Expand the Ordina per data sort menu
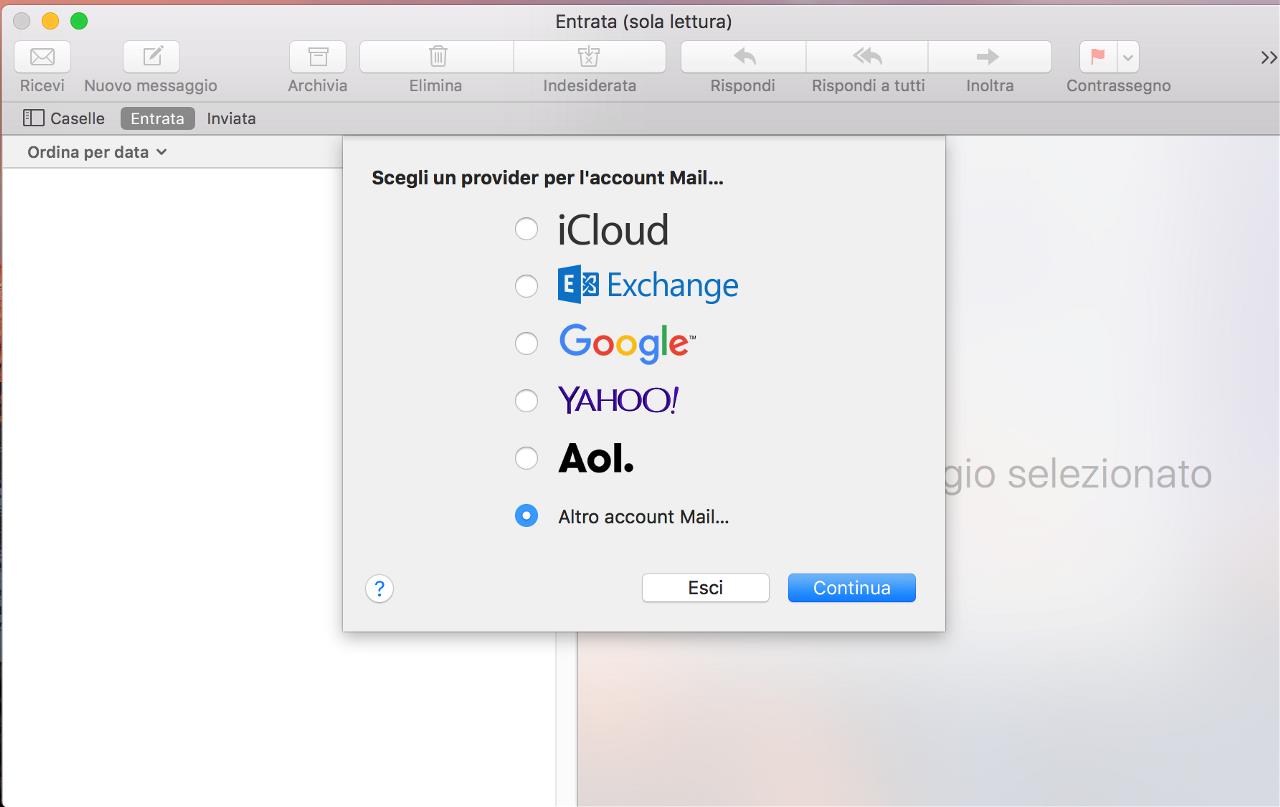Screen dimensions: 1280x807 pyautogui.click(x=97, y=152)
